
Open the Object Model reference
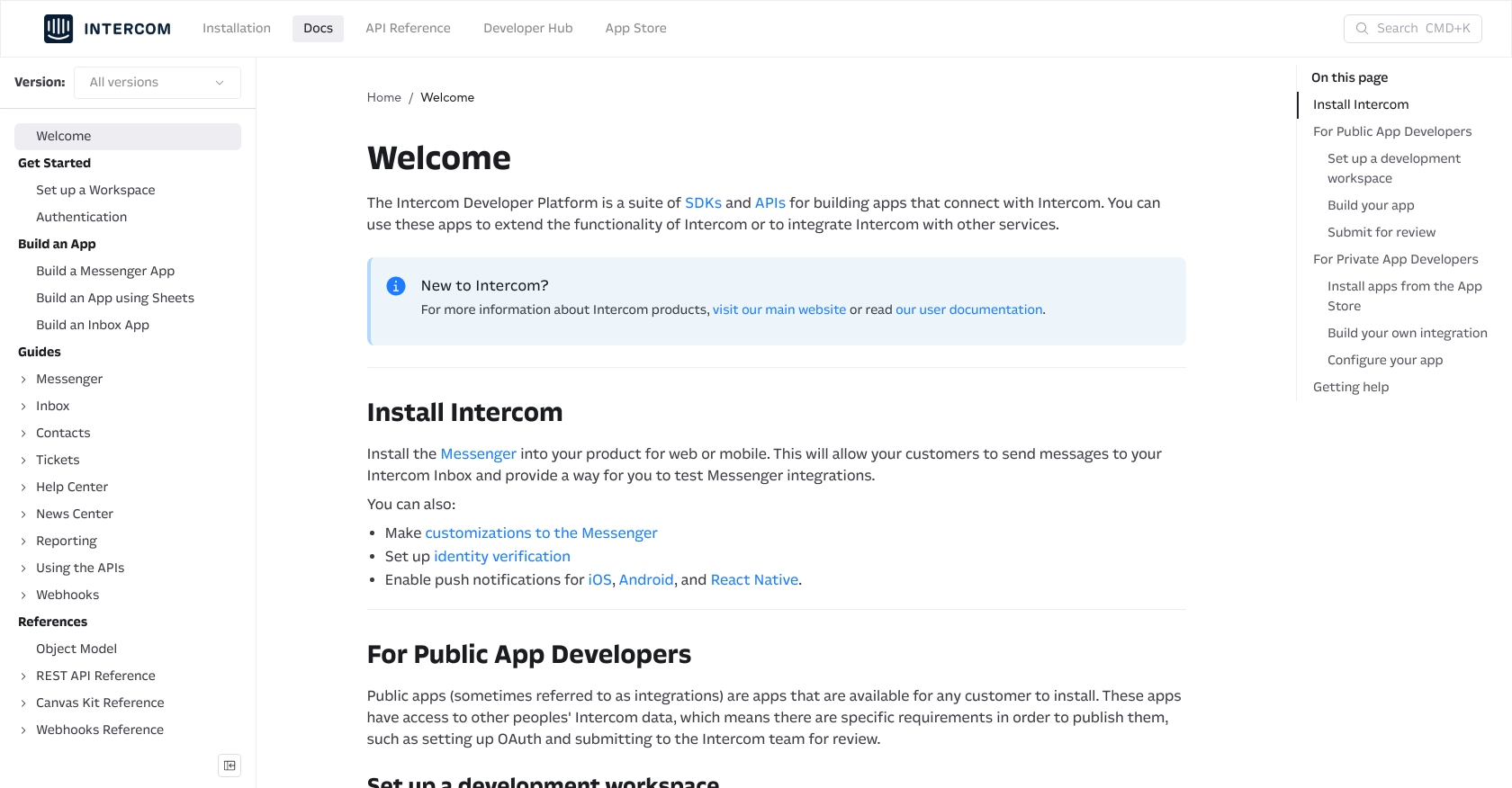(x=76, y=649)
